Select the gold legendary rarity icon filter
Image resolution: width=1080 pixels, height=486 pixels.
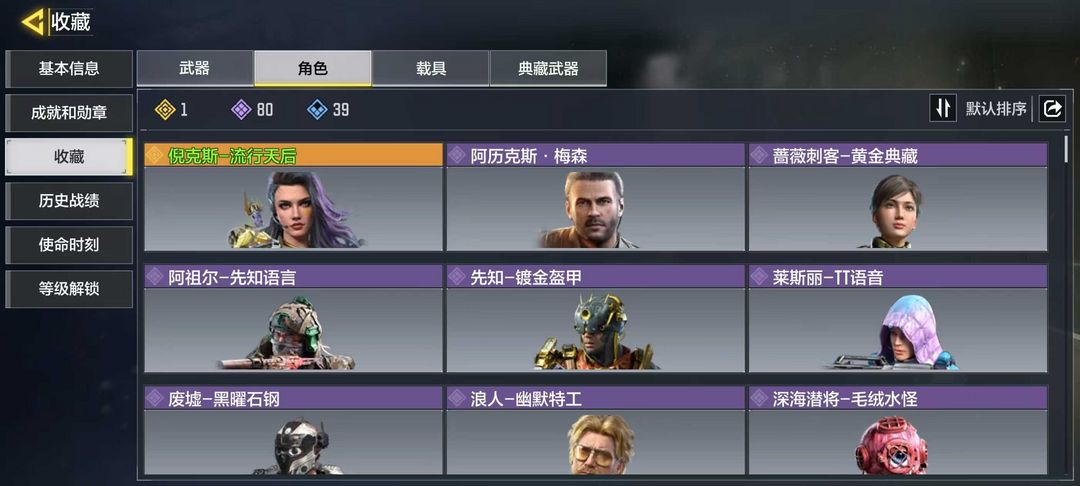(165, 109)
